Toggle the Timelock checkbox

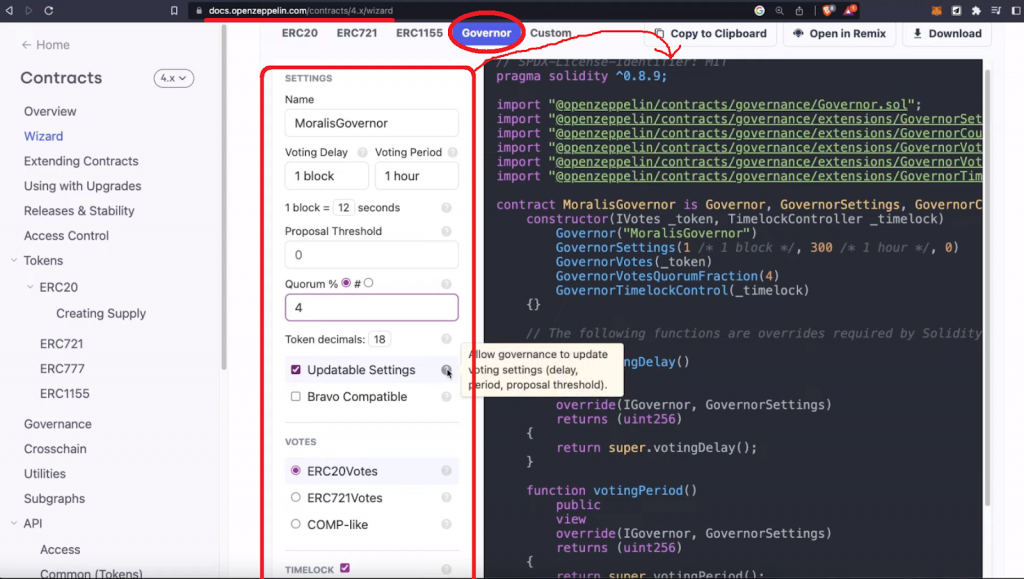pyautogui.click(x=345, y=568)
